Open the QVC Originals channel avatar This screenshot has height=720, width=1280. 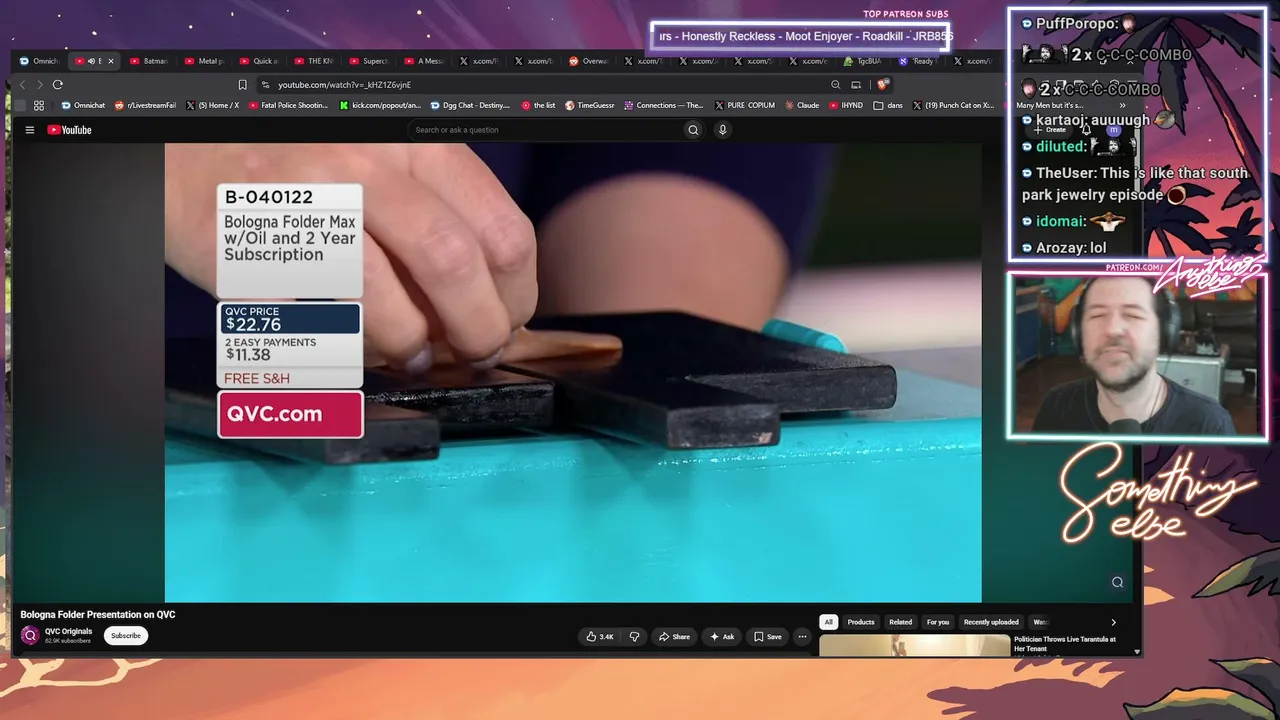30,635
